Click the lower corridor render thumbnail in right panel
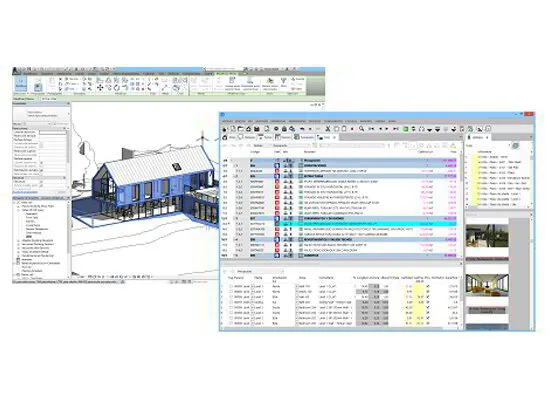This screenshot has width=550, height=400. [487, 285]
